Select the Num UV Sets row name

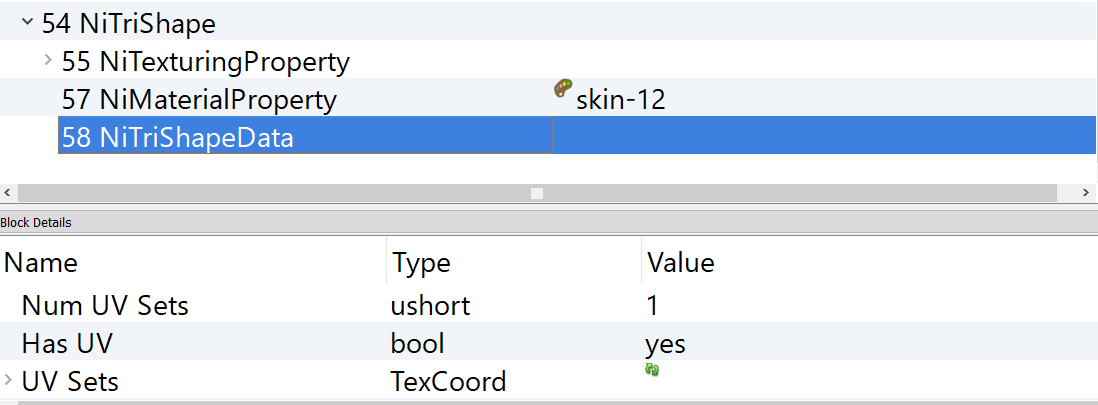[x=105, y=306]
